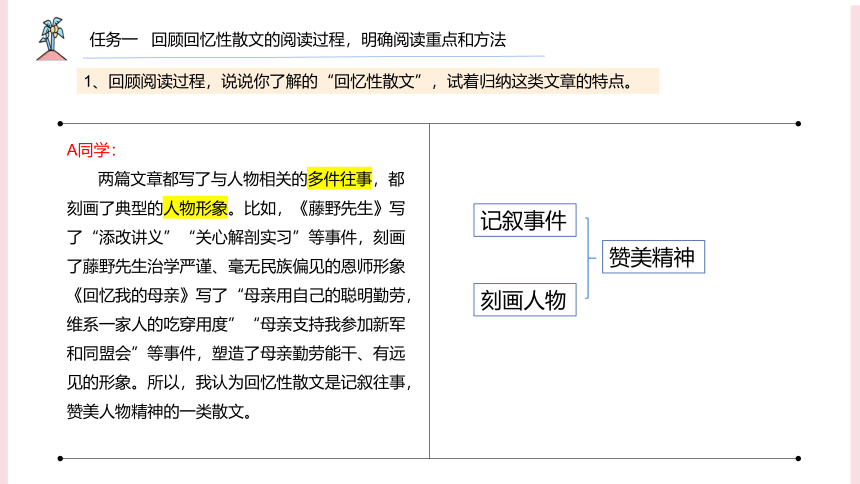
Task: Click the line starting "和同盟会"
Action: coord(236,353)
